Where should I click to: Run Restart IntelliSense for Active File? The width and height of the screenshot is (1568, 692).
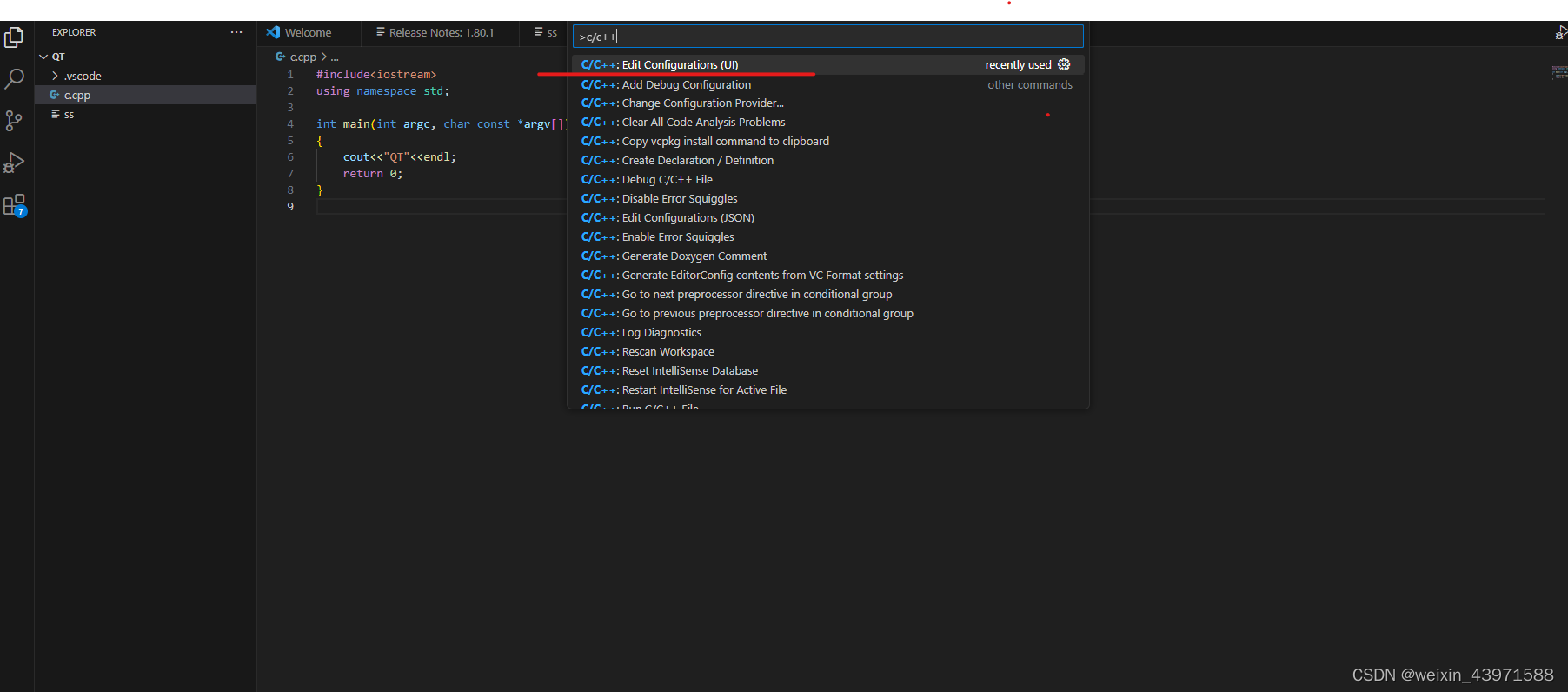coord(828,389)
